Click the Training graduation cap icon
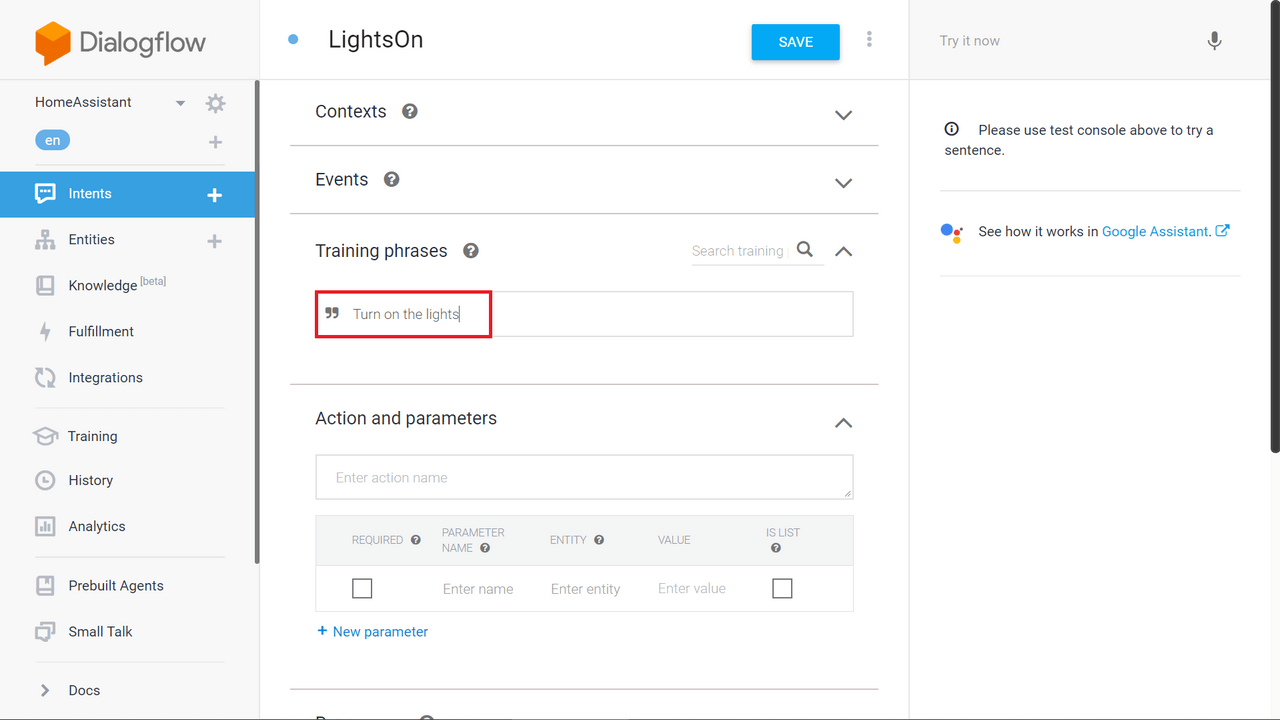Viewport: 1280px width, 720px height. [x=45, y=436]
